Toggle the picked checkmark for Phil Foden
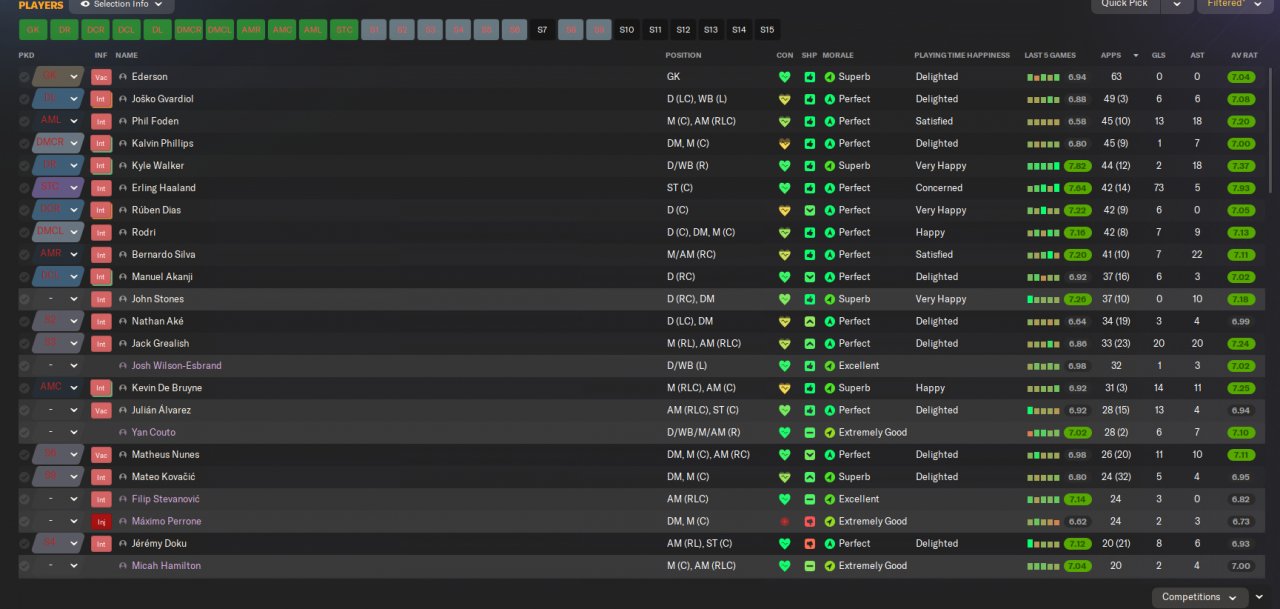 [24, 121]
